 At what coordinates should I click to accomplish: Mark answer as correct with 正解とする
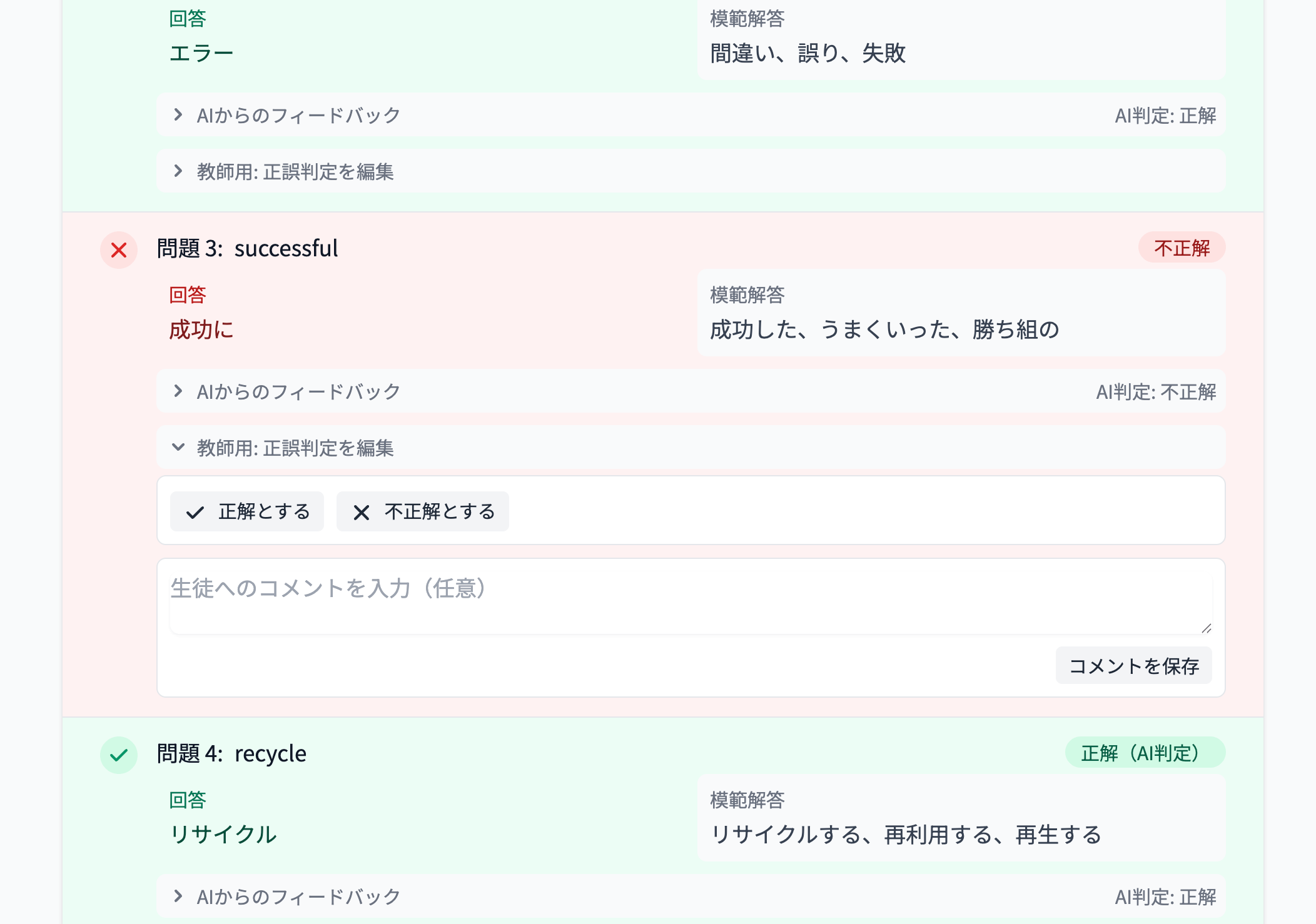coord(247,511)
